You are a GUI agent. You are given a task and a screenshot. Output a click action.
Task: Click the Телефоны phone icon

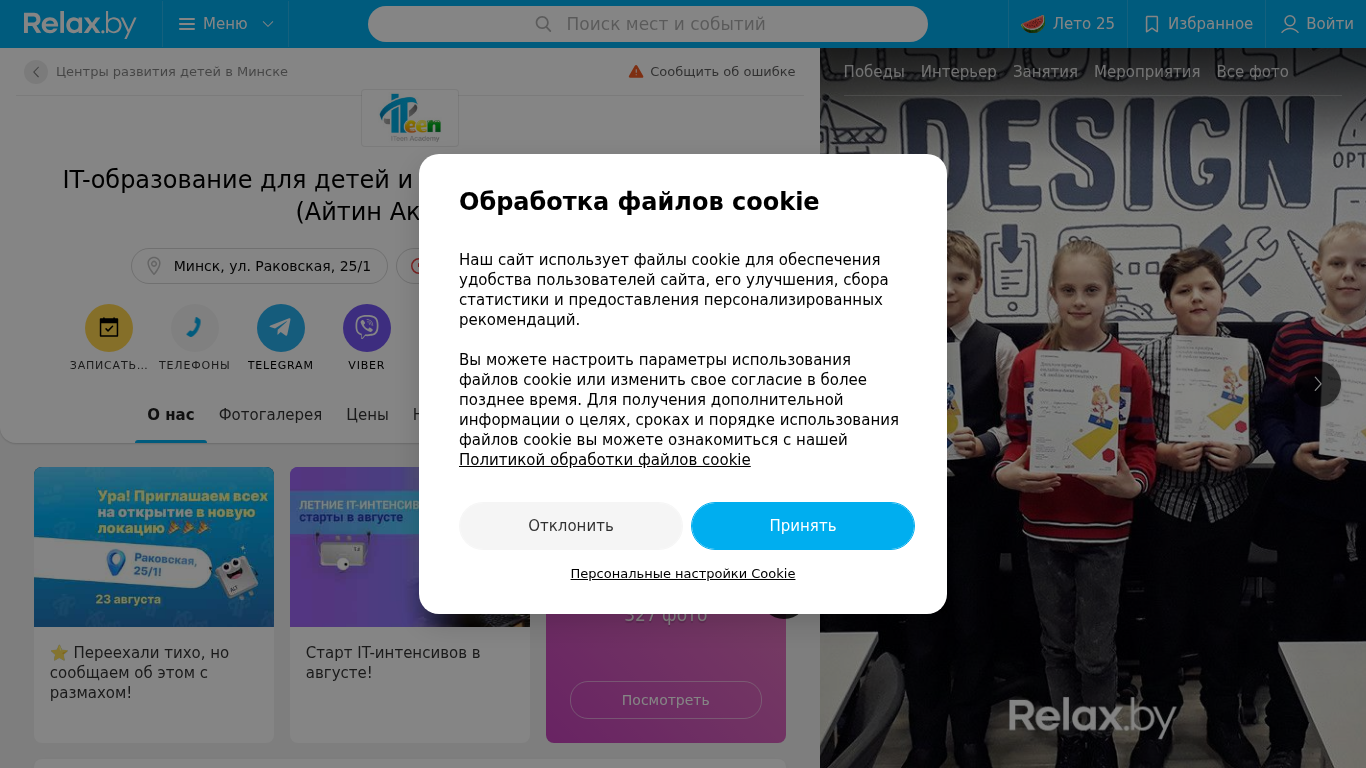coord(195,328)
